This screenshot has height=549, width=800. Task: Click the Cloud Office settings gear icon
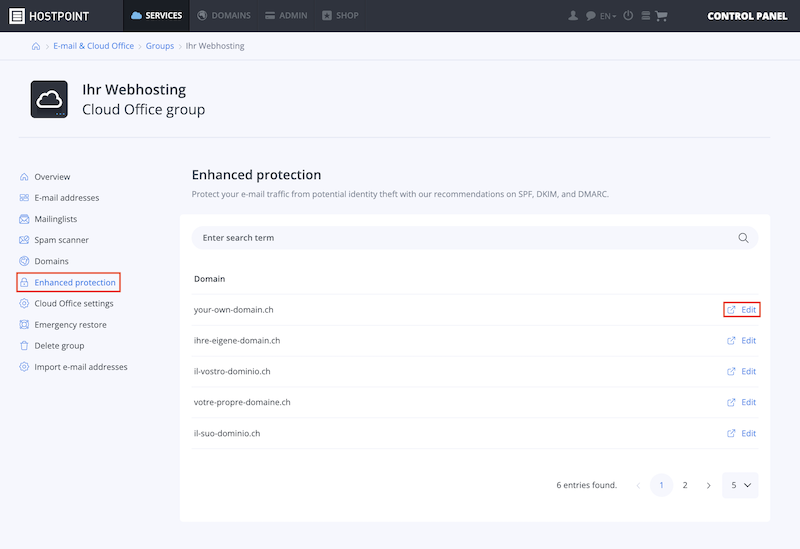pos(24,303)
